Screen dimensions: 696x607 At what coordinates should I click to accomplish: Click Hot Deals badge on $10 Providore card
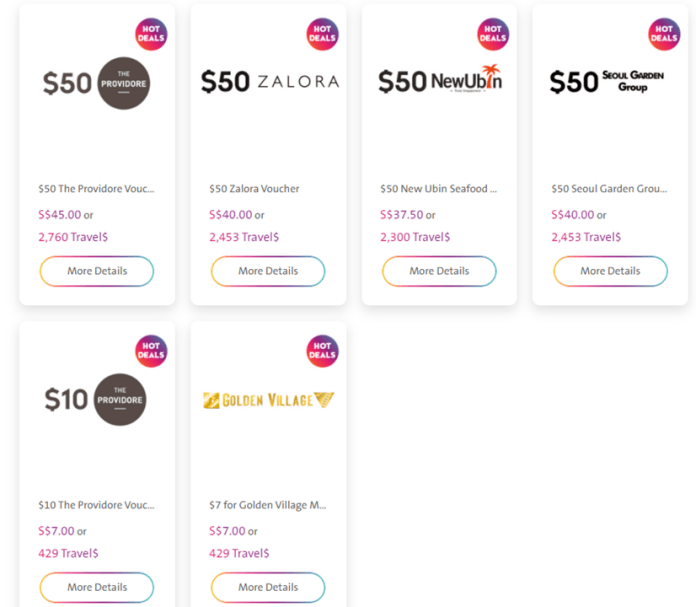(x=151, y=351)
